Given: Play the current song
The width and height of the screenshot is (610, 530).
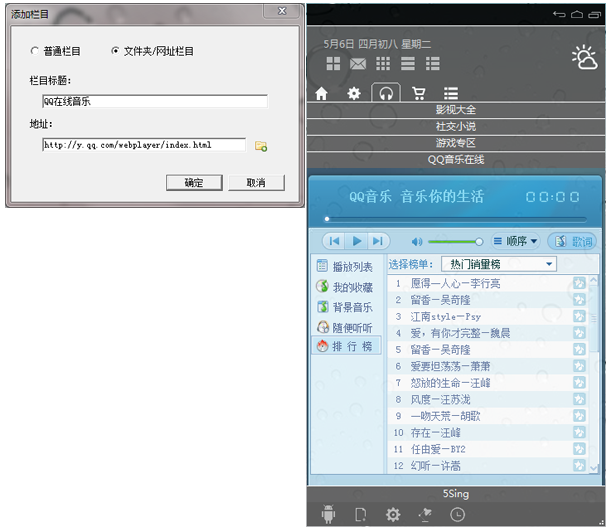Looking at the screenshot, I should coord(356,241).
